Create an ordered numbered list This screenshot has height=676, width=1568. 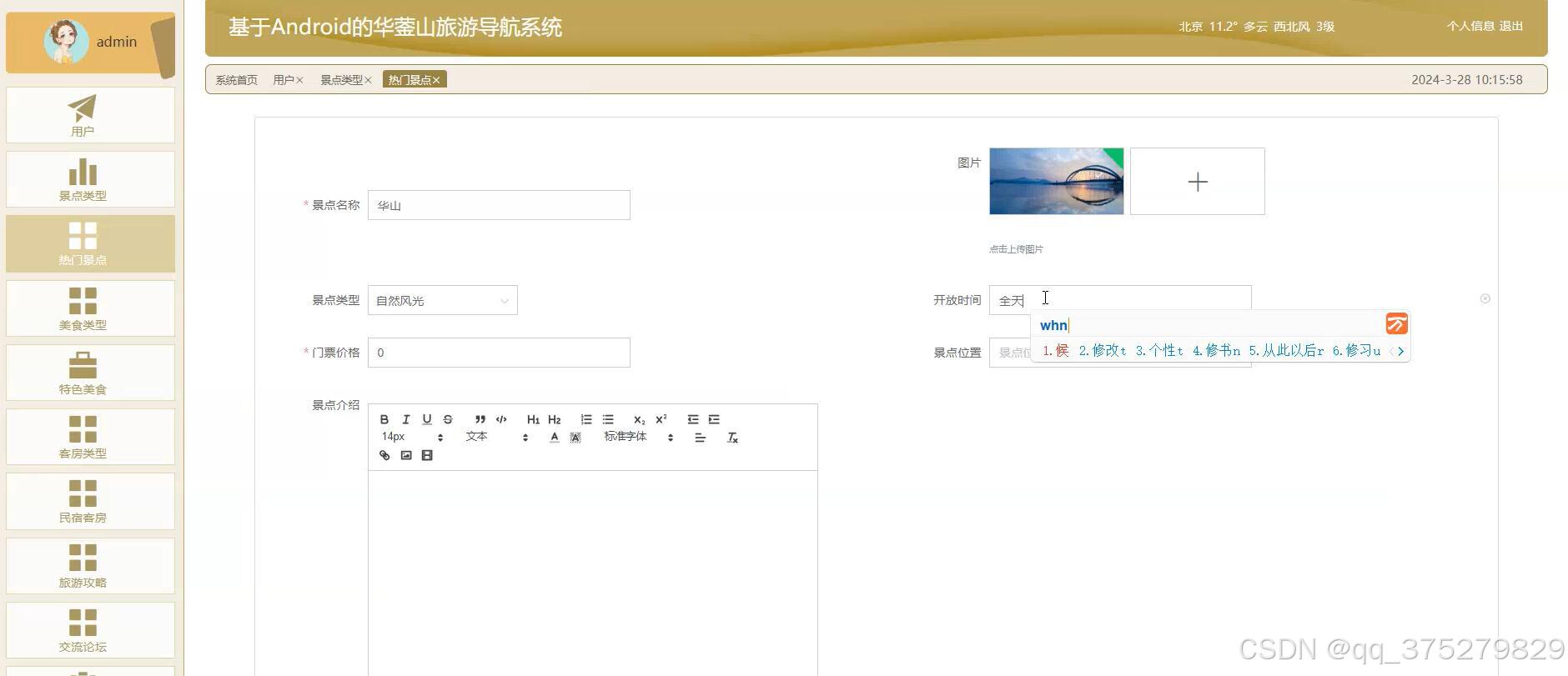coord(586,419)
